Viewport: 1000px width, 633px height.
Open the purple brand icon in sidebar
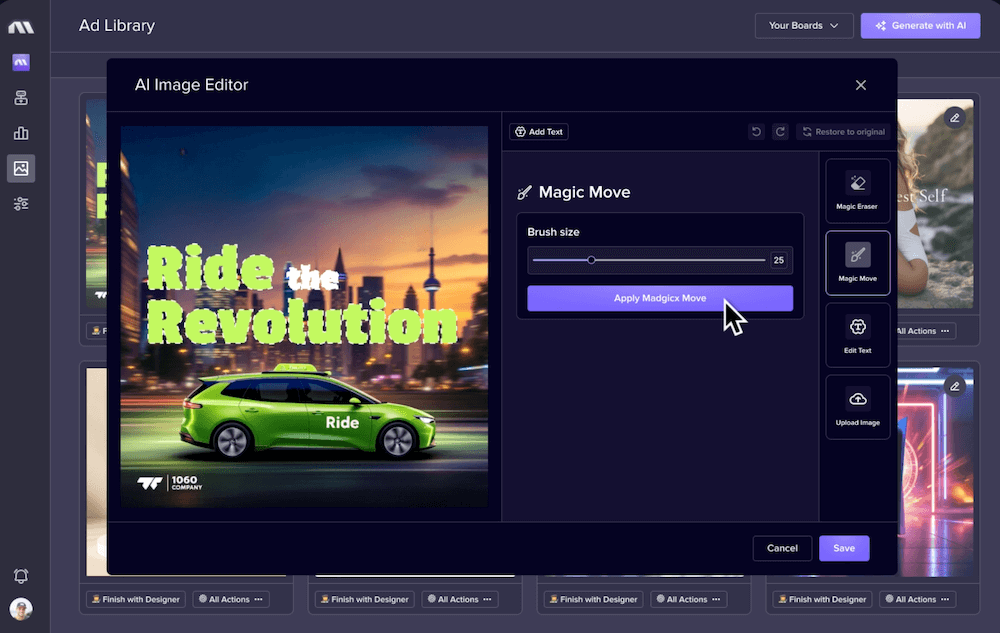[21, 62]
